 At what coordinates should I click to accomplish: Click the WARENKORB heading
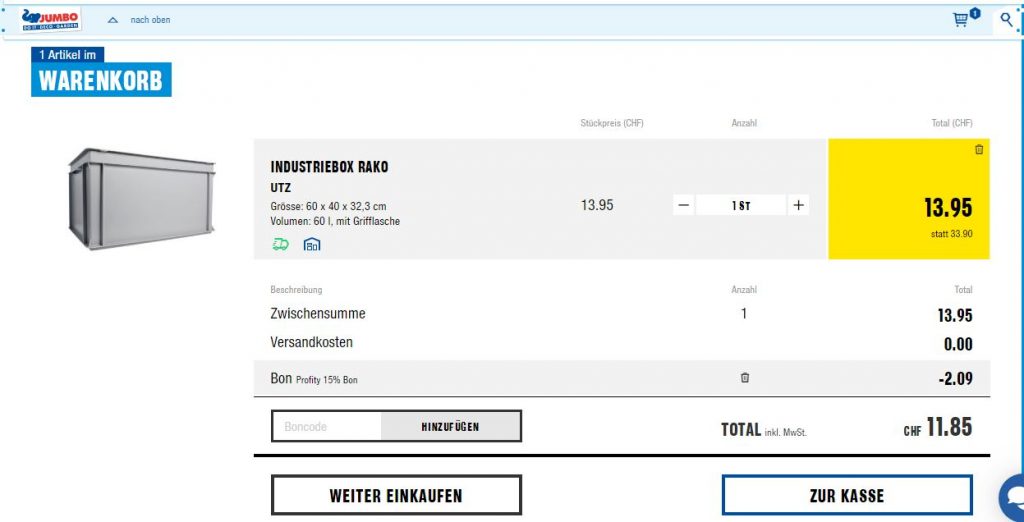coord(101,80)
